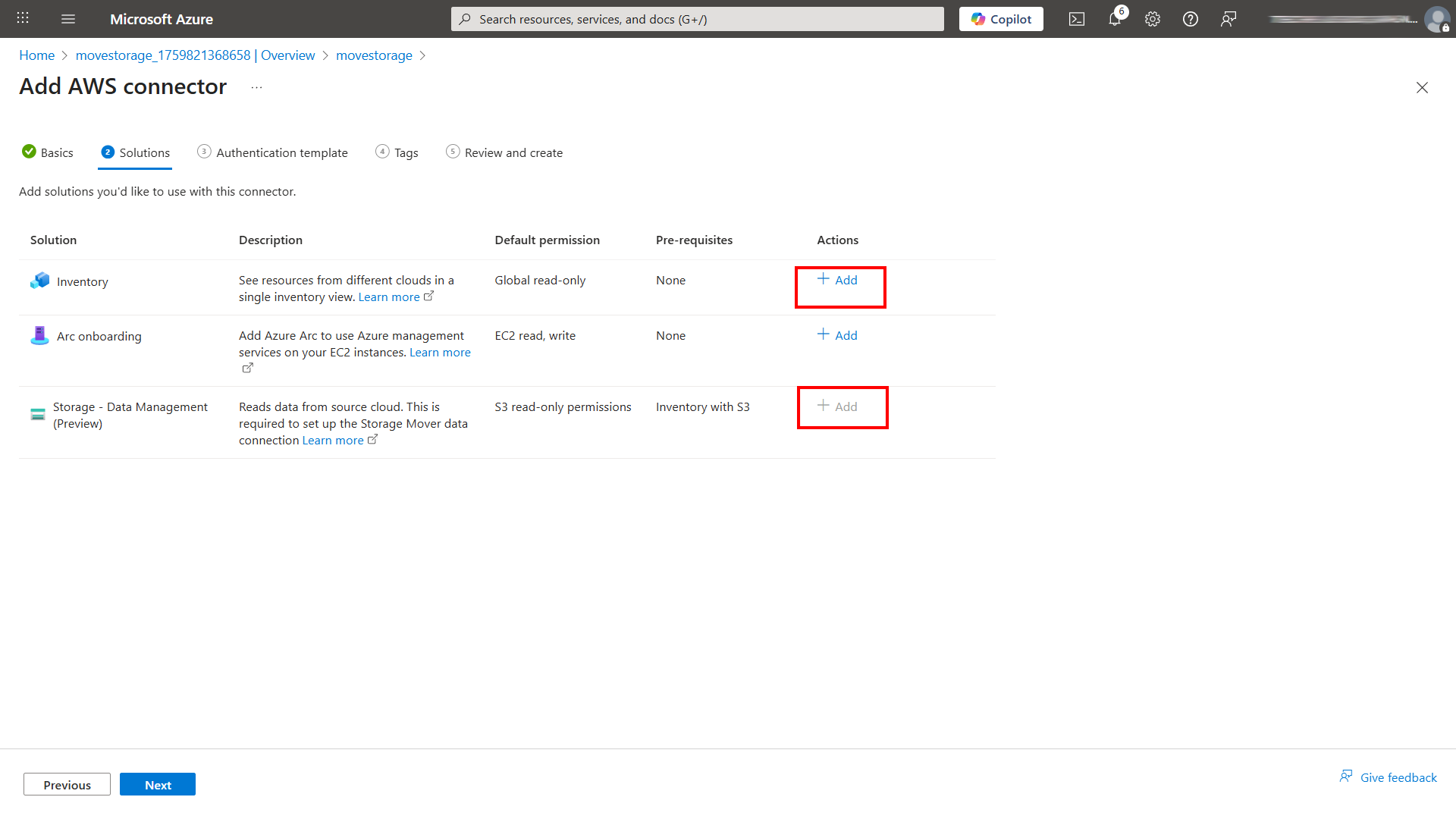Toggle the portal hamburger menu
Viewport: 1456px width, 819px height.
pyautogui.click(x=68, y=18)
